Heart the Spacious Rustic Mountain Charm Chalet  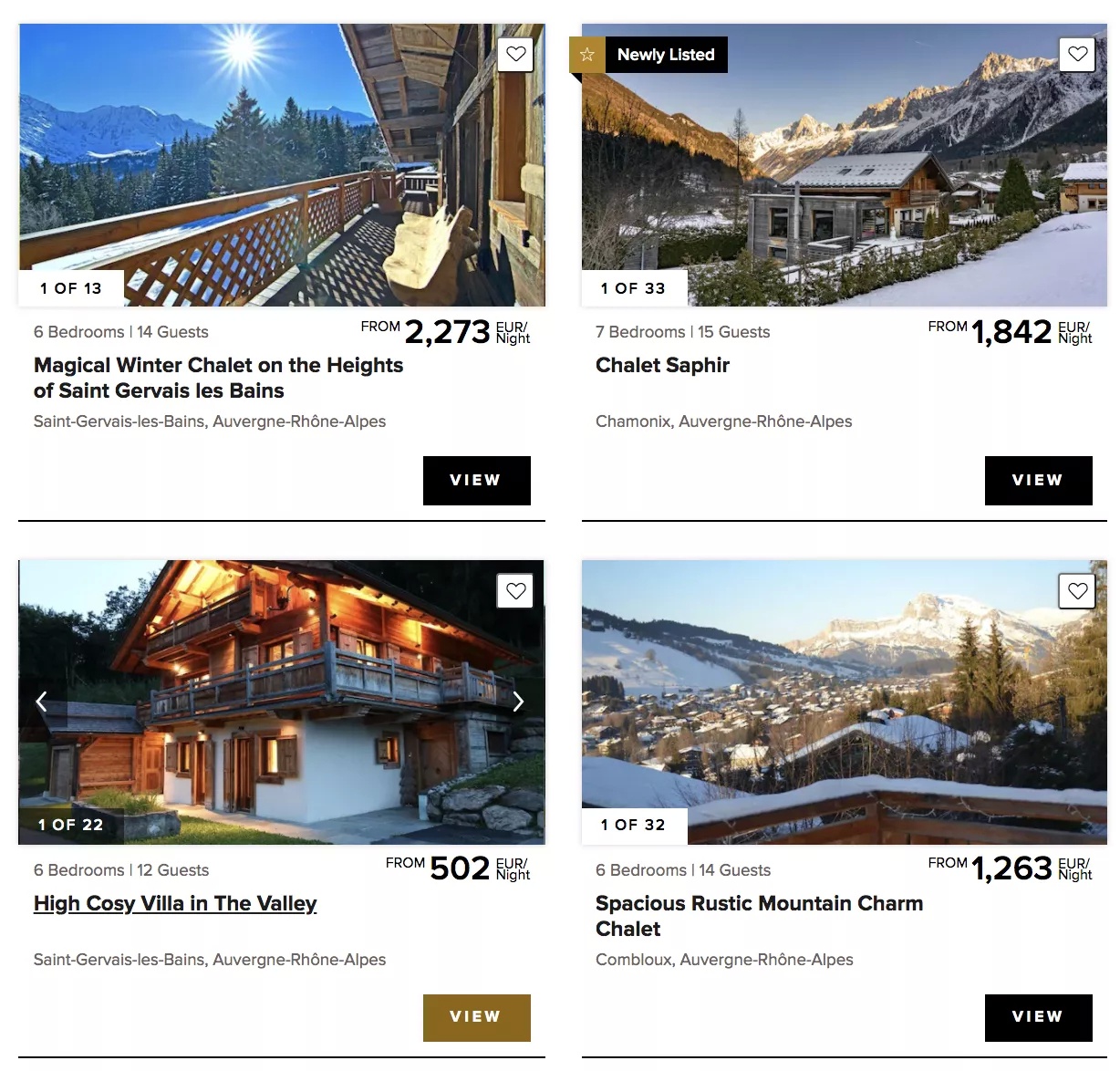tap(1077, 591)
